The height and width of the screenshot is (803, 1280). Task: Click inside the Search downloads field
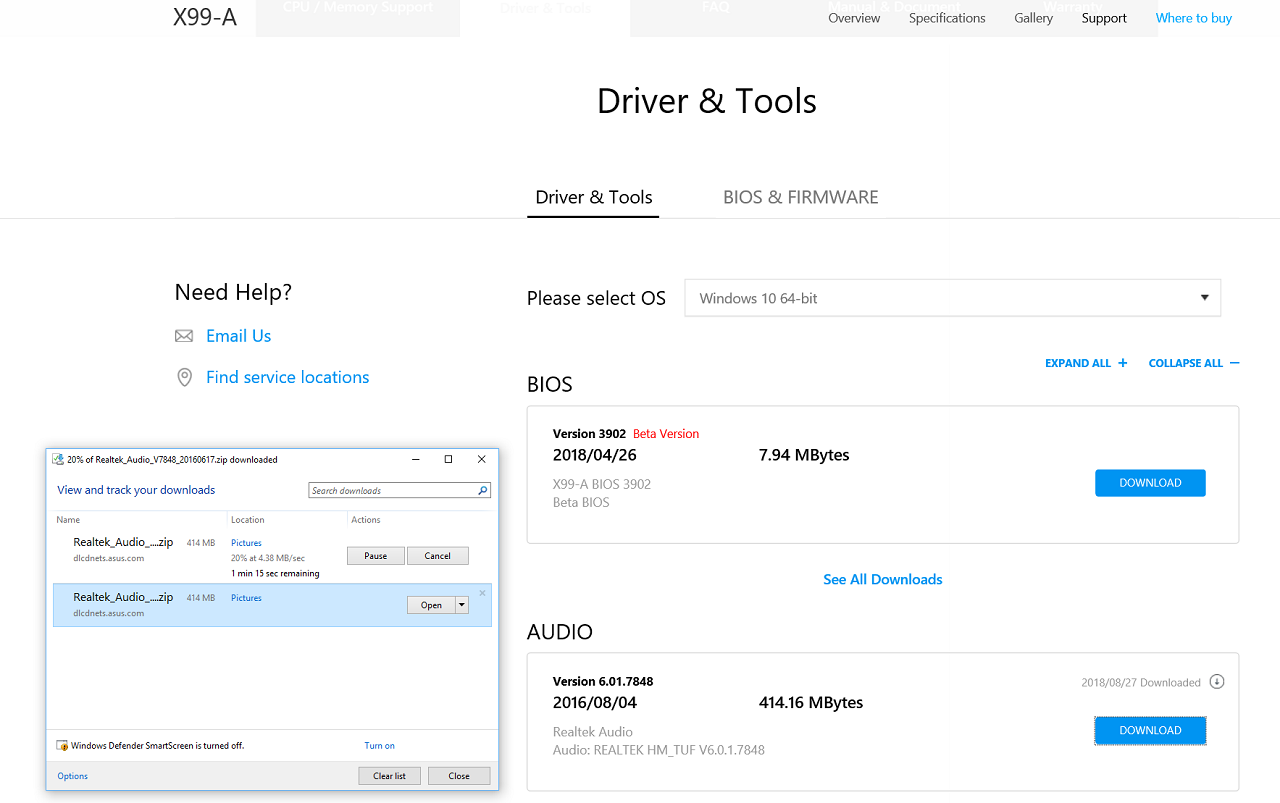coord(390,491)
